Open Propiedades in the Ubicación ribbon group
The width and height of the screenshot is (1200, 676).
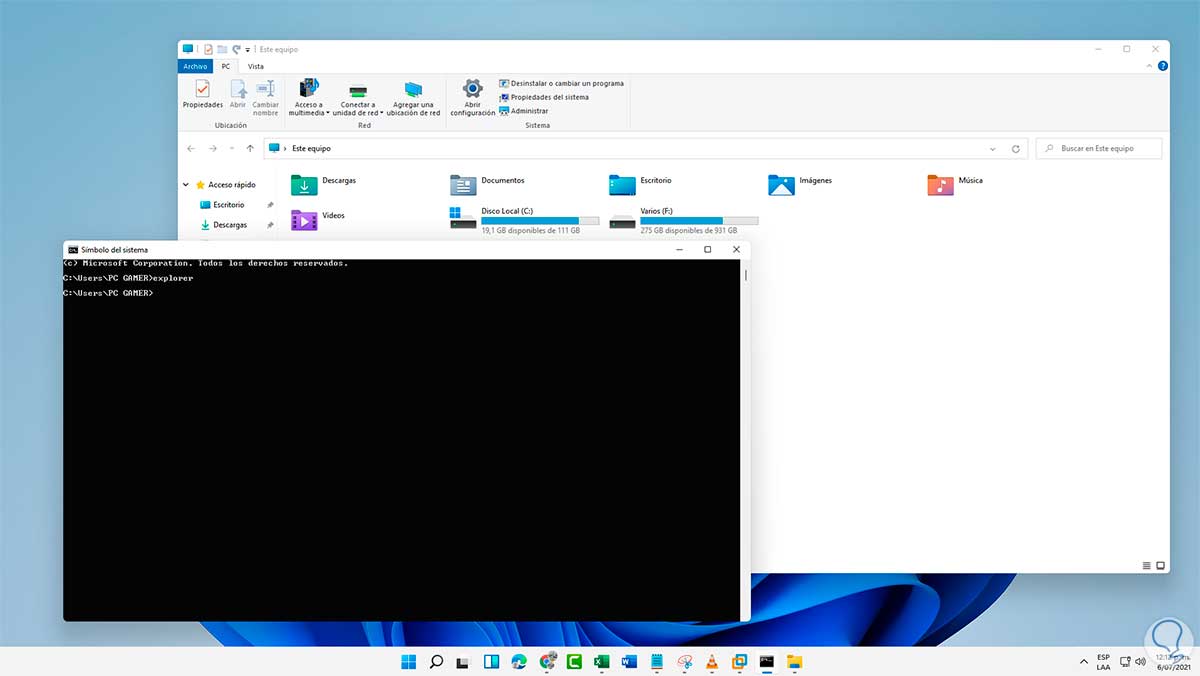click(x=202, y=96)
